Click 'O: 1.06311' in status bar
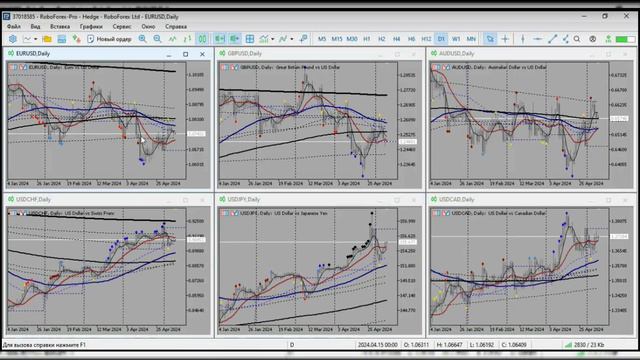Image resolution: width=640 pixels, height=360 pixels. 417,345
